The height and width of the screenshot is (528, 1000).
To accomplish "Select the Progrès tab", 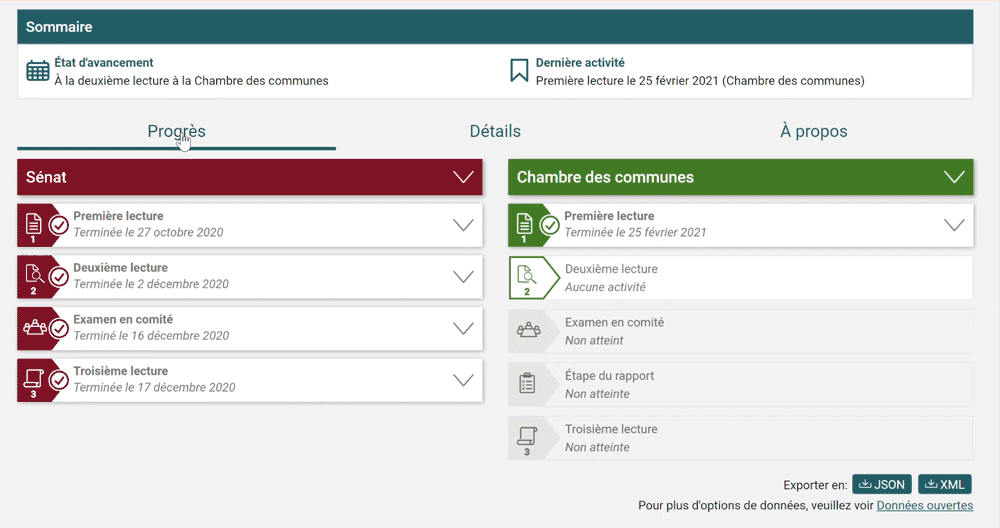I will (x=176, y=131).
